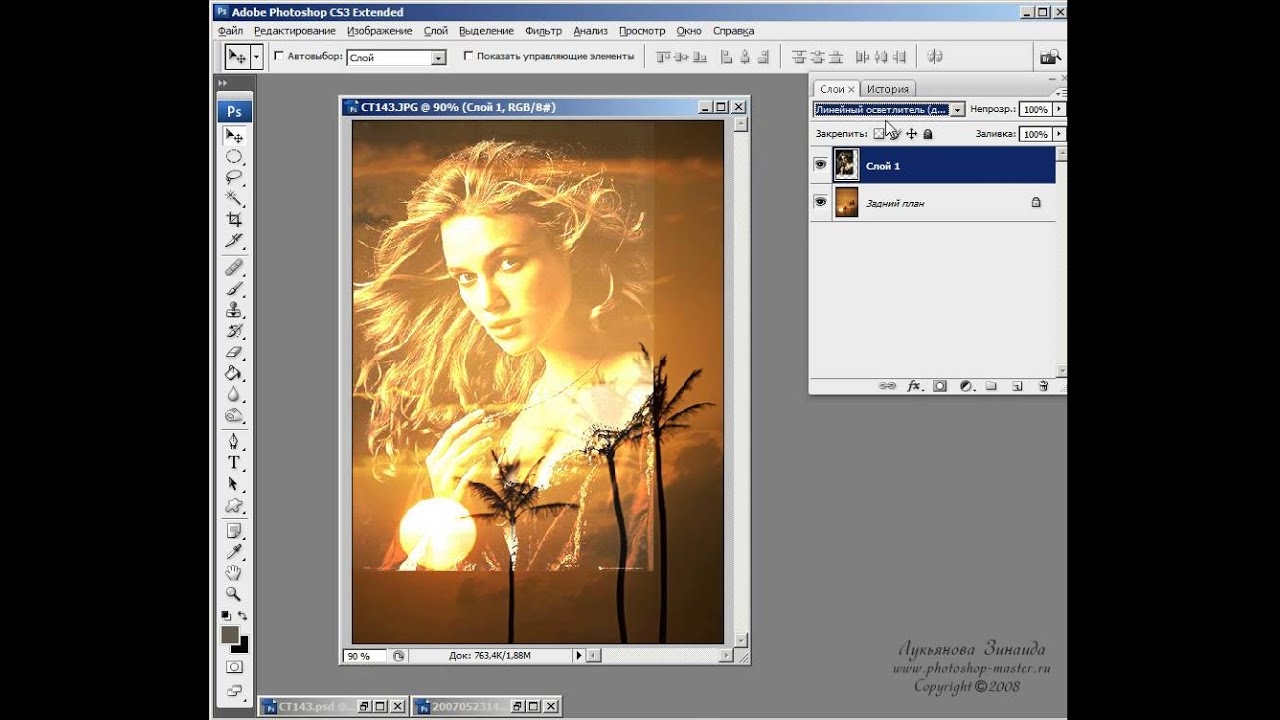Select the Brush tool

pos(234,288)
